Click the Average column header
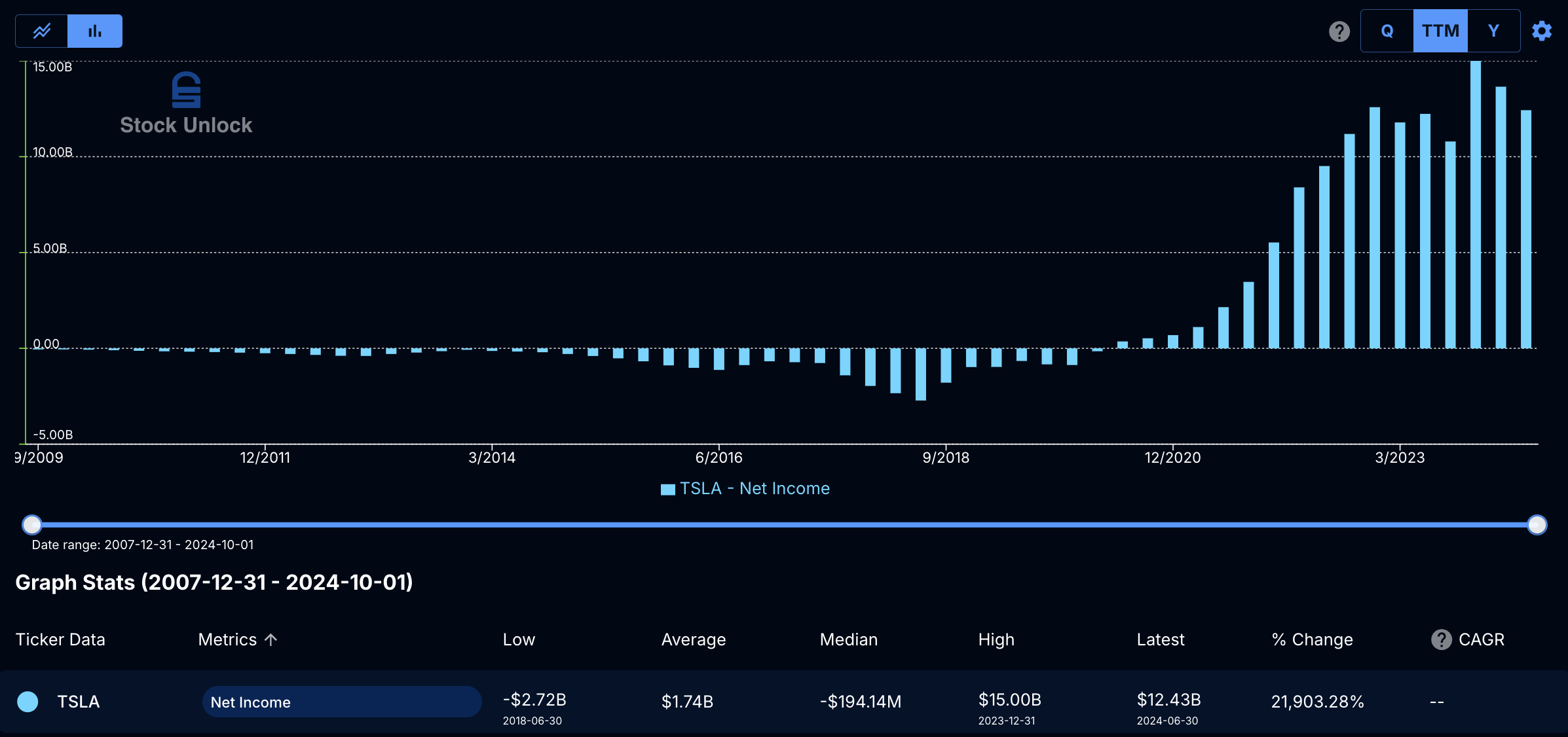This screenshot has height=737, width=1568. (x=694, y=639)
